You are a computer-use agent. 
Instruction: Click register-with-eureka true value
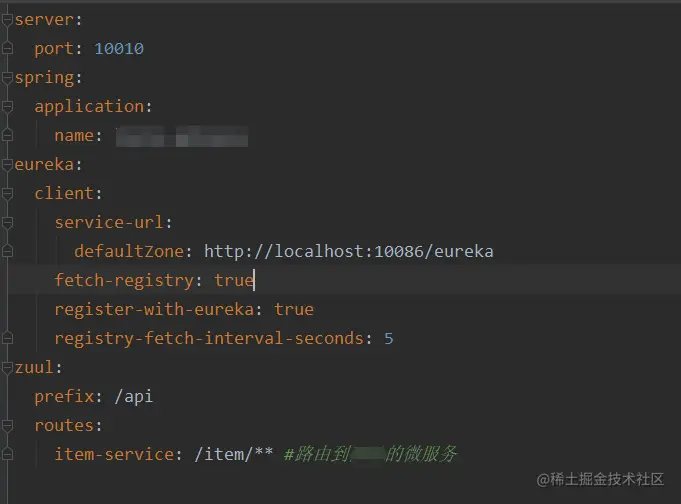294,309
